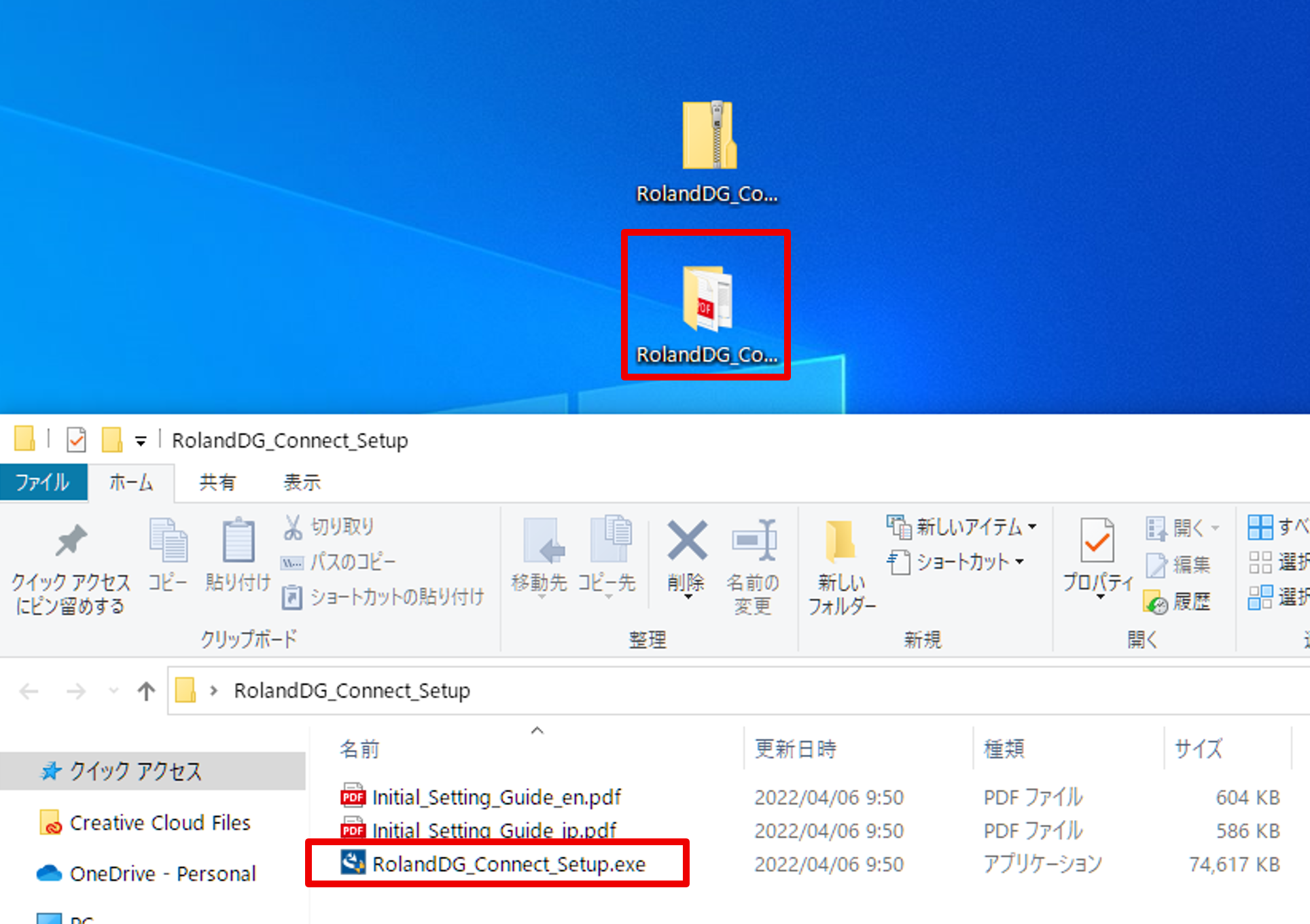The image size is (1310, 924).
Task: Click ショートカットの貼り付け in the ribbon
Action: (383, 597)
